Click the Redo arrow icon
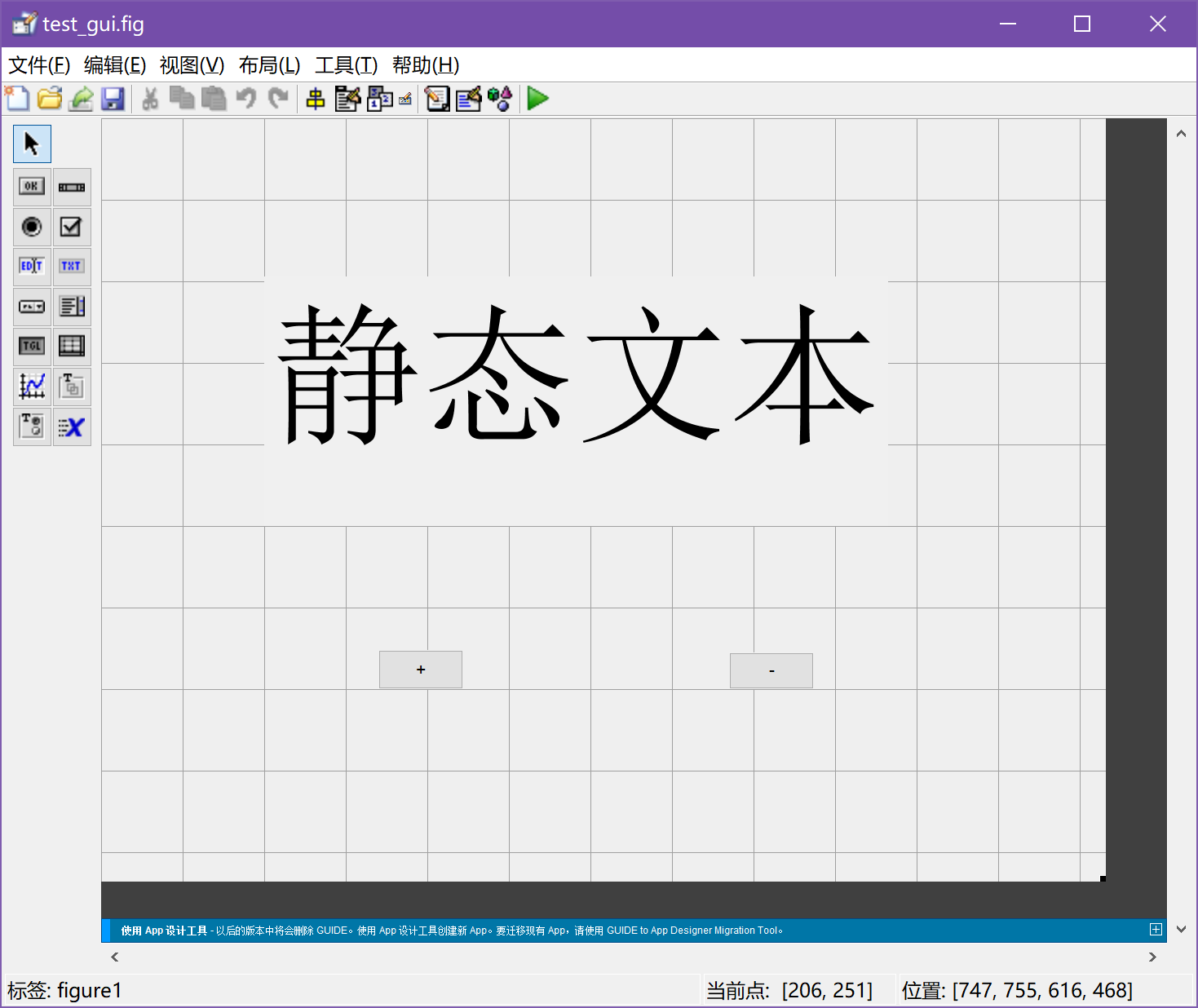The image size is (1198, 1008). coord(278,99)
